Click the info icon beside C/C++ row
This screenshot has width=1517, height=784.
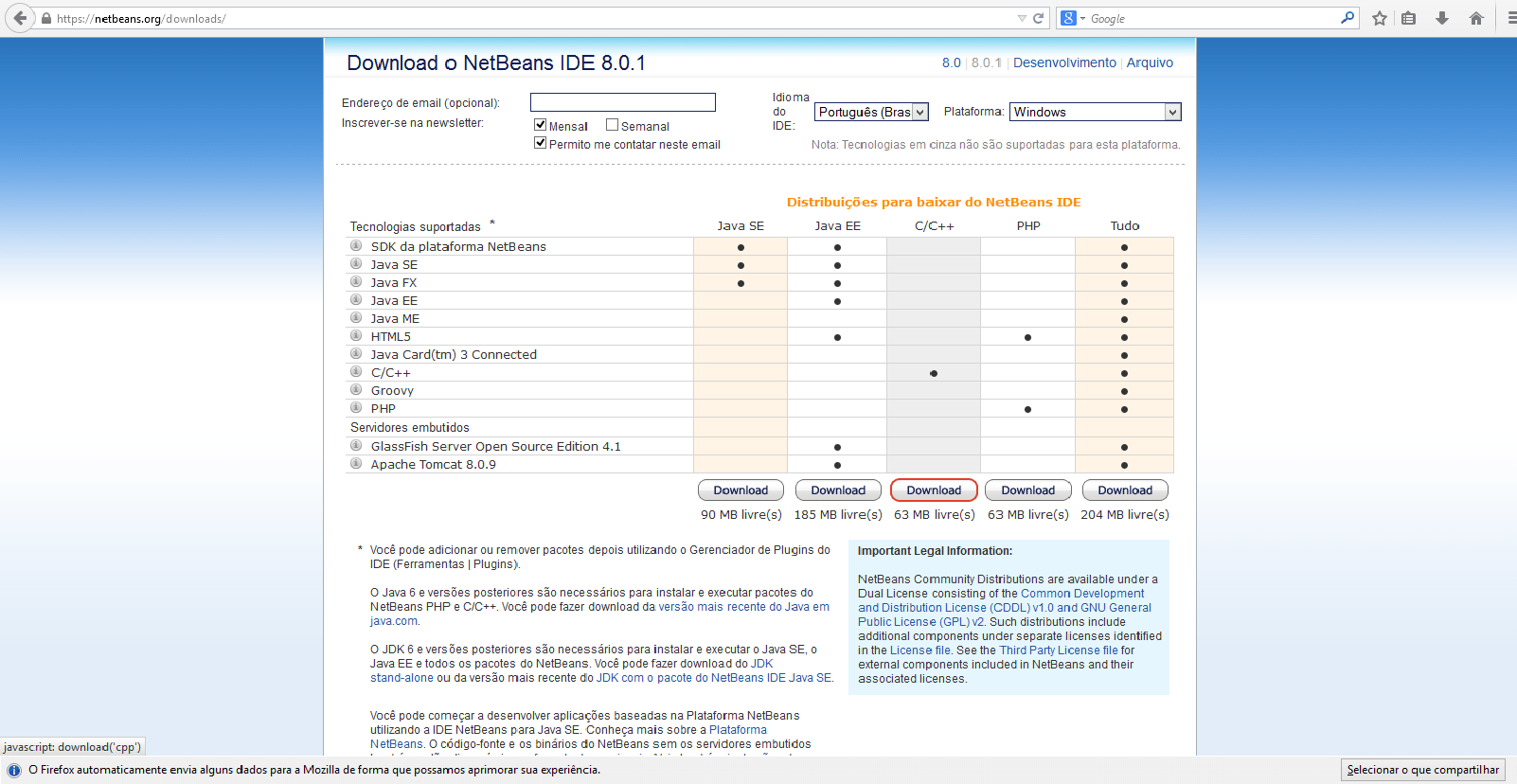(x=356, y=371)
